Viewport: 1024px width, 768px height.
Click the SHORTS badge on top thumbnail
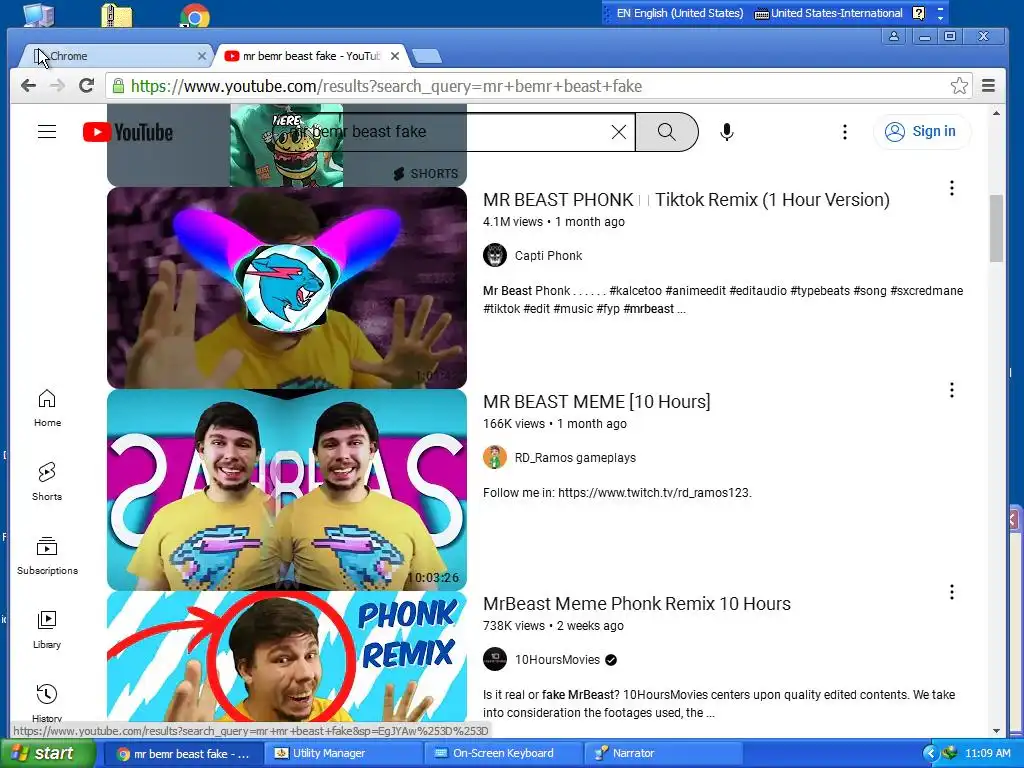click(x=426, y=174)
